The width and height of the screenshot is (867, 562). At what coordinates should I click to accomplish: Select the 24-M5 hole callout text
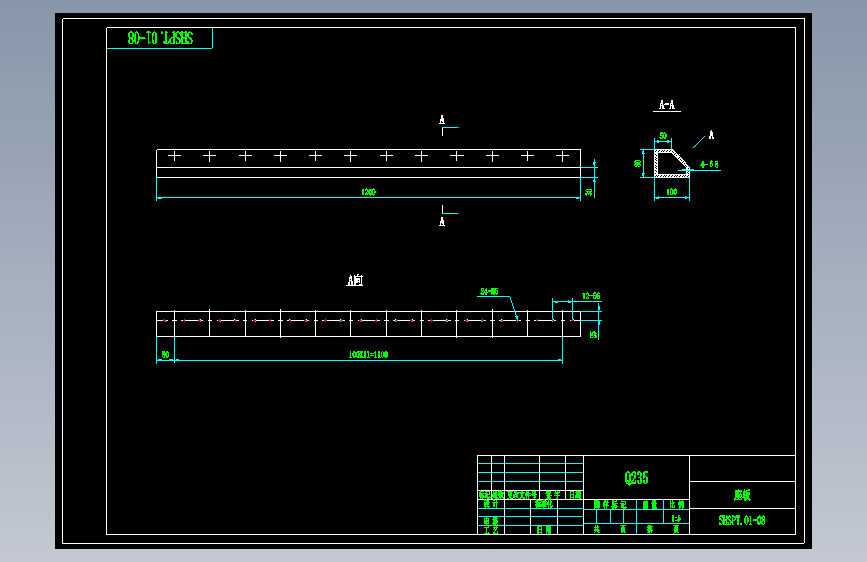click(x=489, y=292)
